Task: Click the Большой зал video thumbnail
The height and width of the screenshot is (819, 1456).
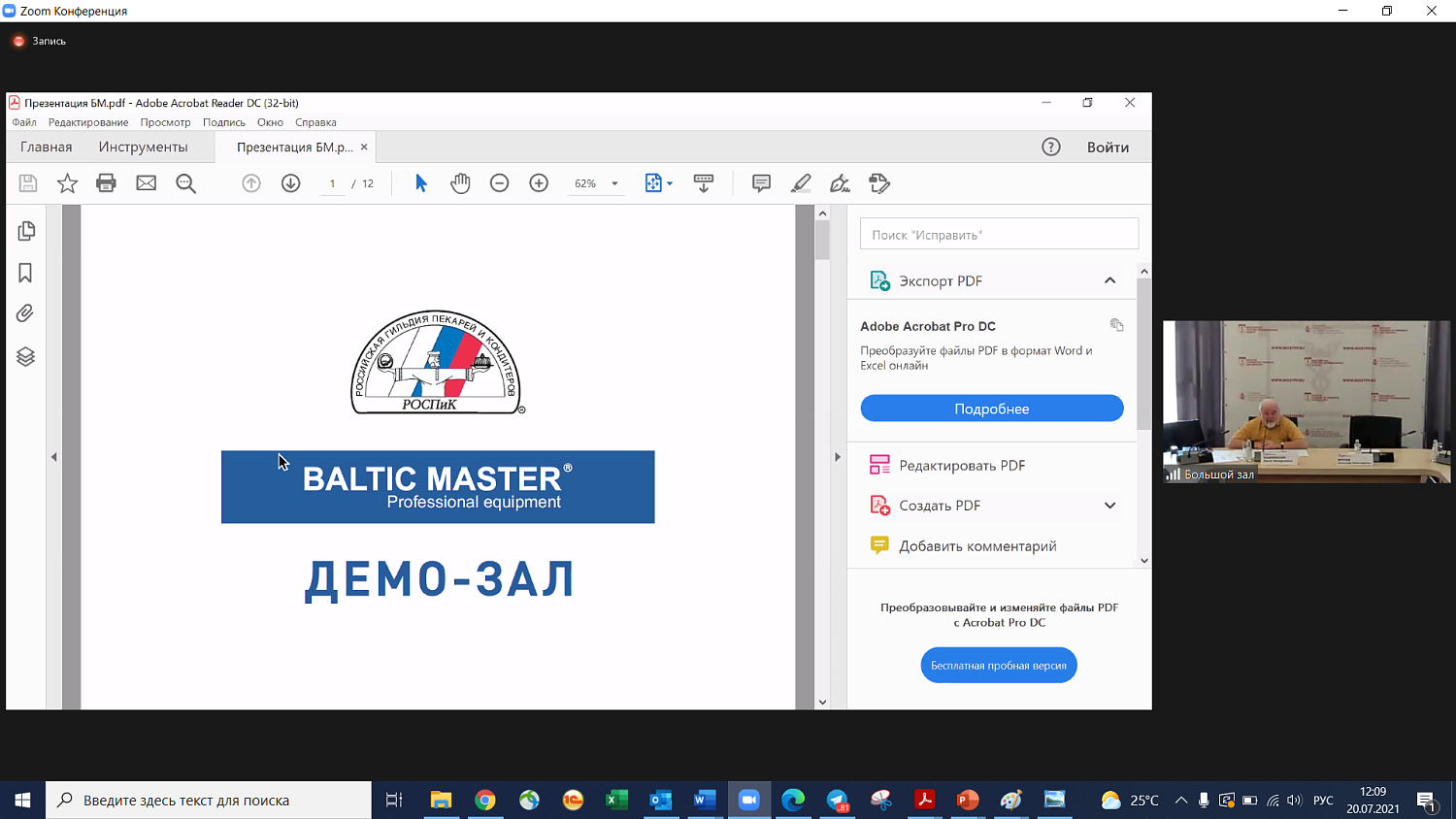Action: (x=1307, y=402)
